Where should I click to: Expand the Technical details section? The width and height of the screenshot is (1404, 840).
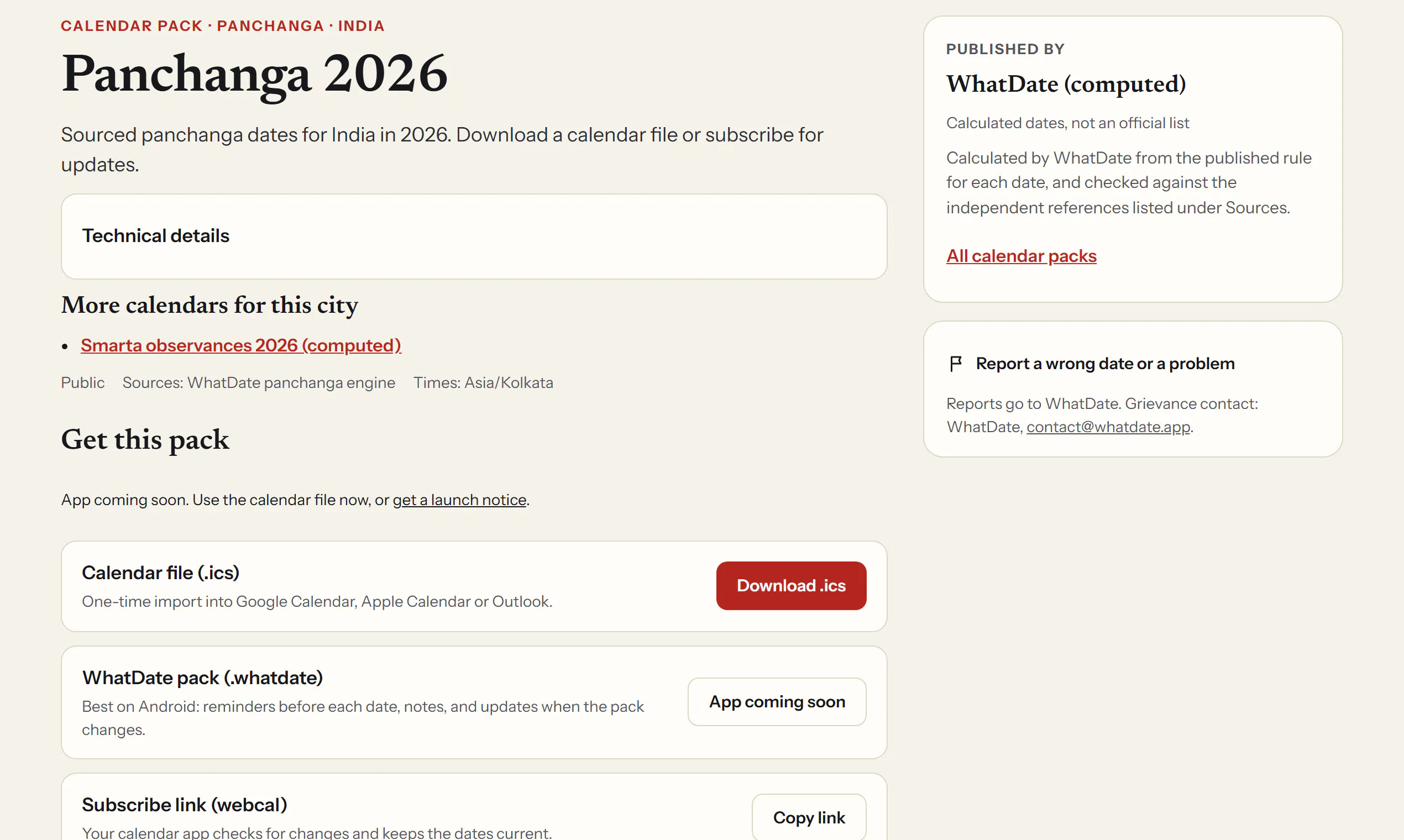pyautogui.click(x=473, y=236)
